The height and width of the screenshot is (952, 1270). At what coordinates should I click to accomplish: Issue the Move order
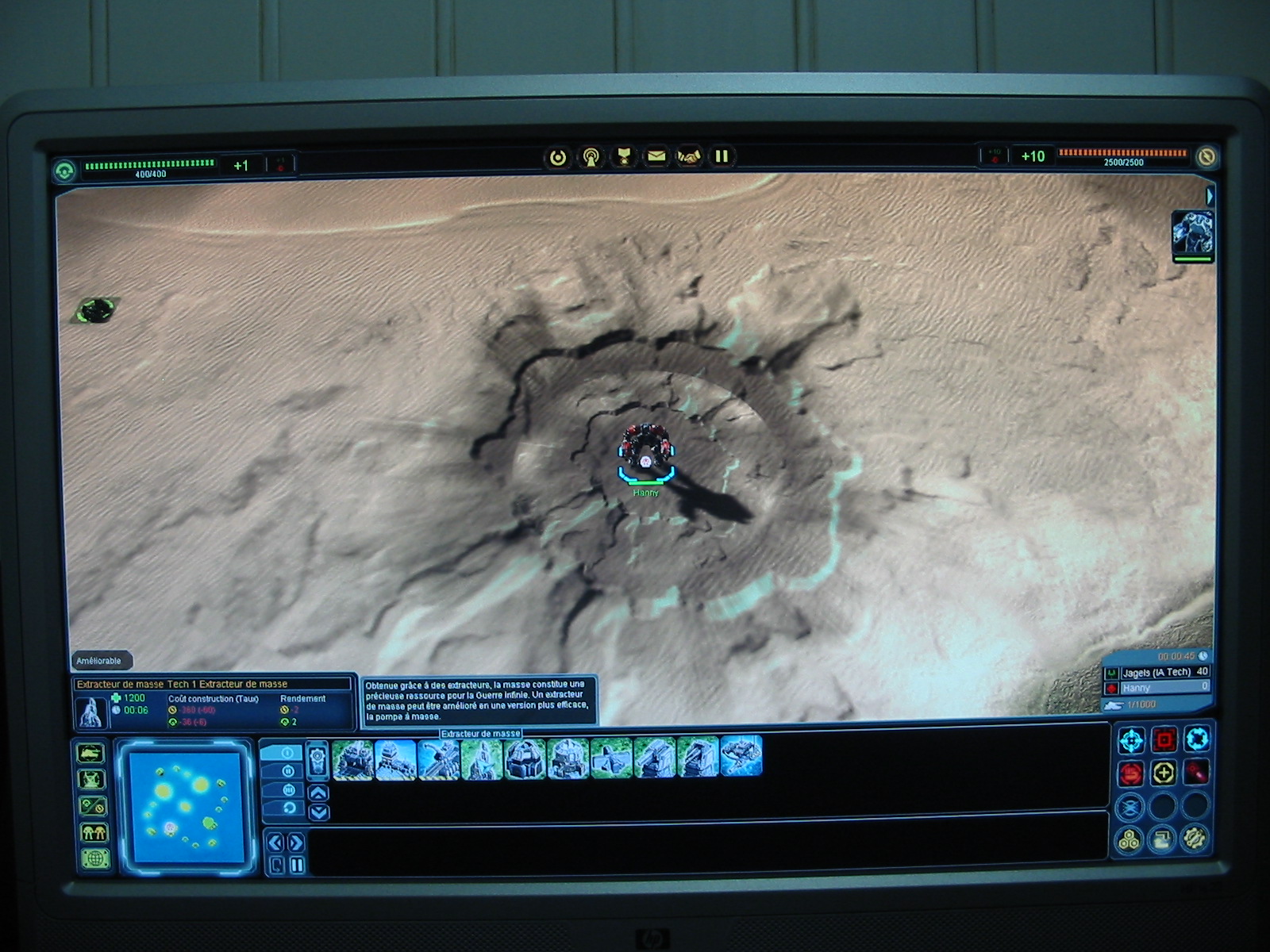click(1131, 741)
